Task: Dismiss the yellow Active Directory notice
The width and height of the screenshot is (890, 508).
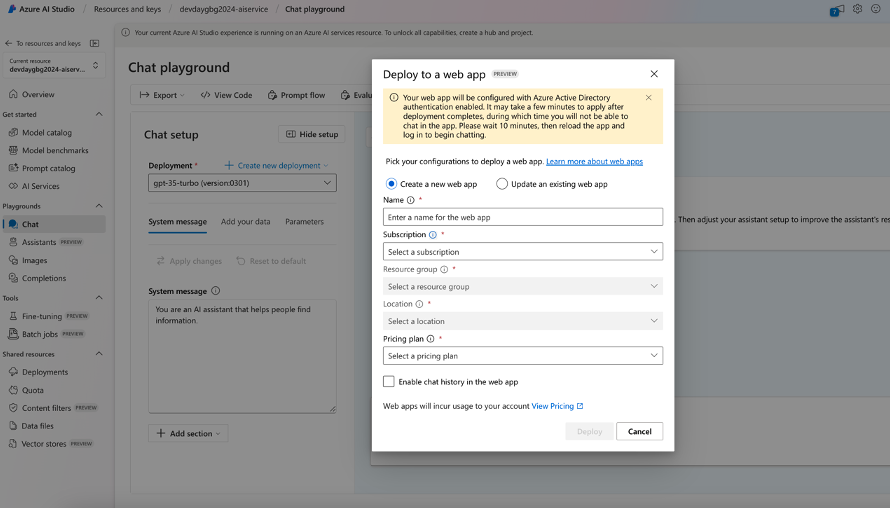Action: tap(648, 98)
